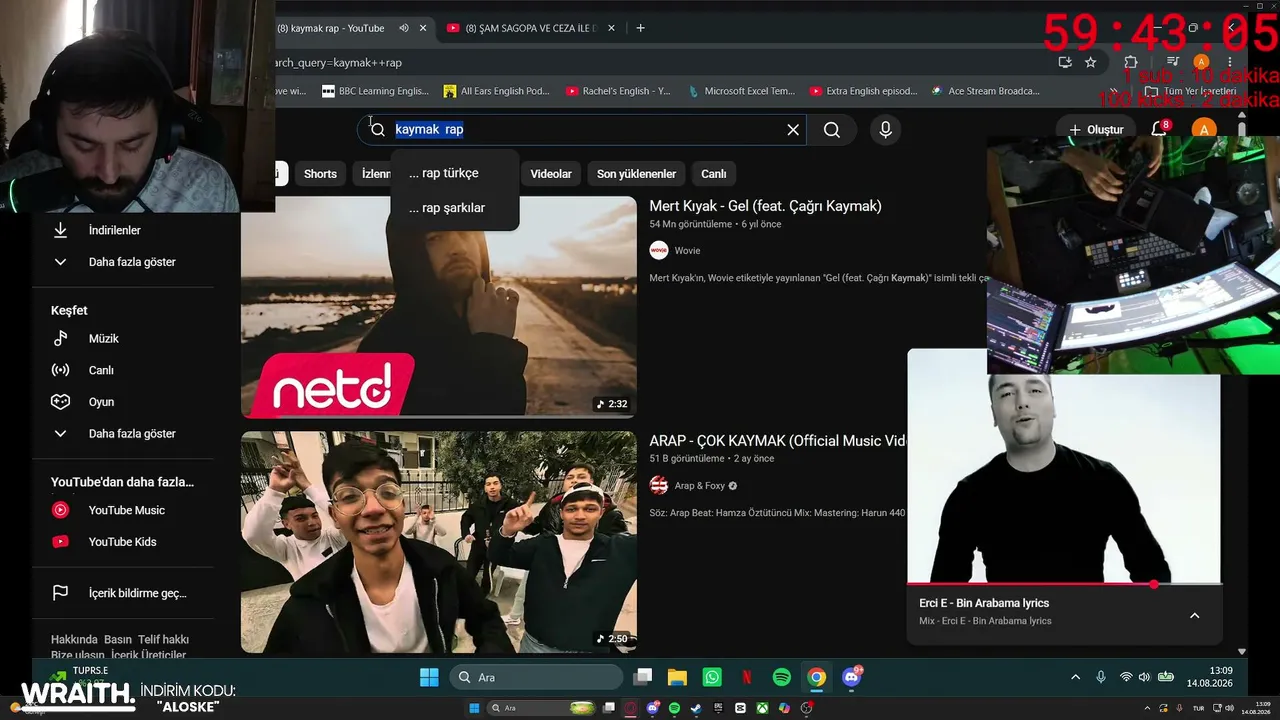The width and height of the screenshot is (1280, 720).
Task: Open the Chrome extensions puzzle icon
Action: click(1131, 62)
